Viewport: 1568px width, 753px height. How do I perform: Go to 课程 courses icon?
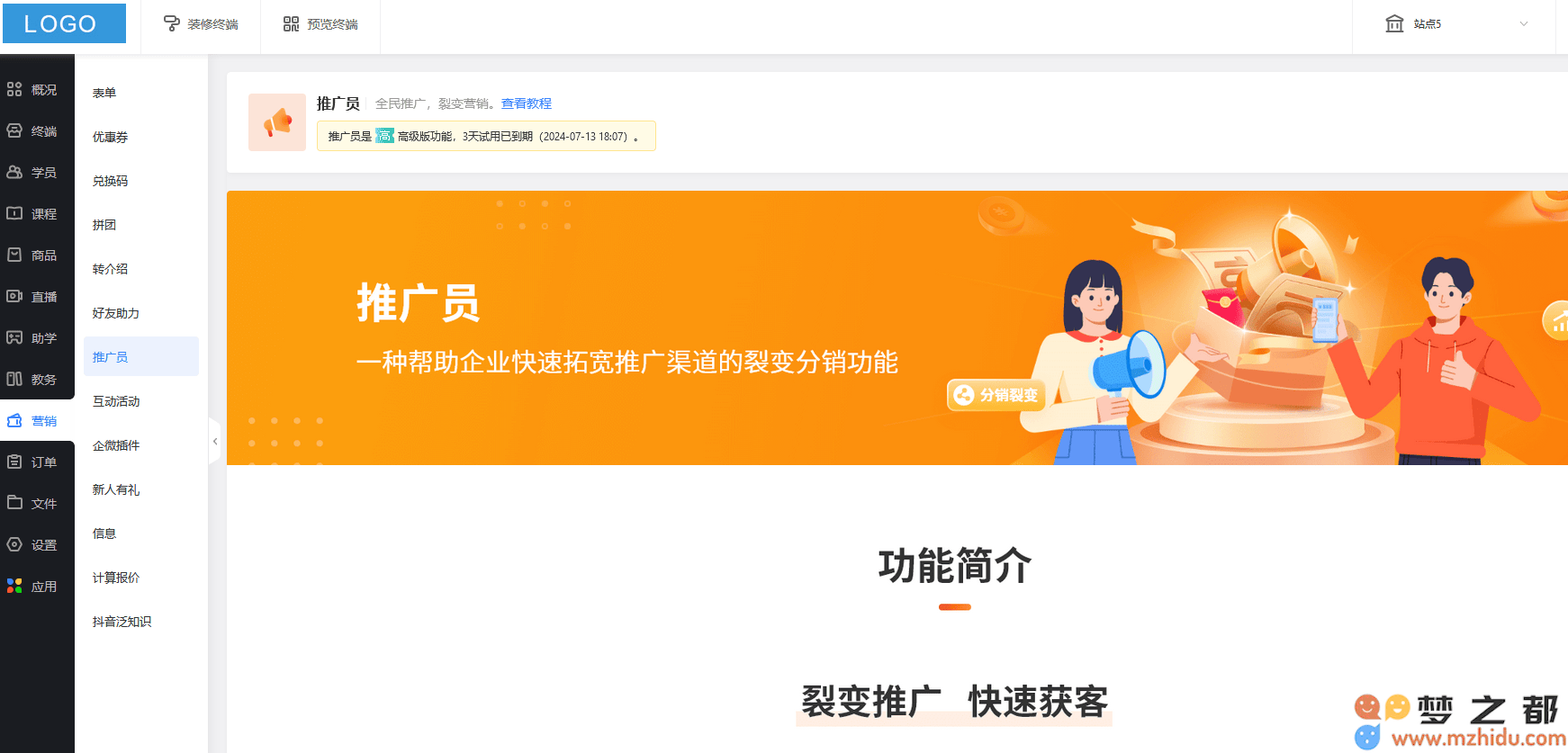(14, 213)
